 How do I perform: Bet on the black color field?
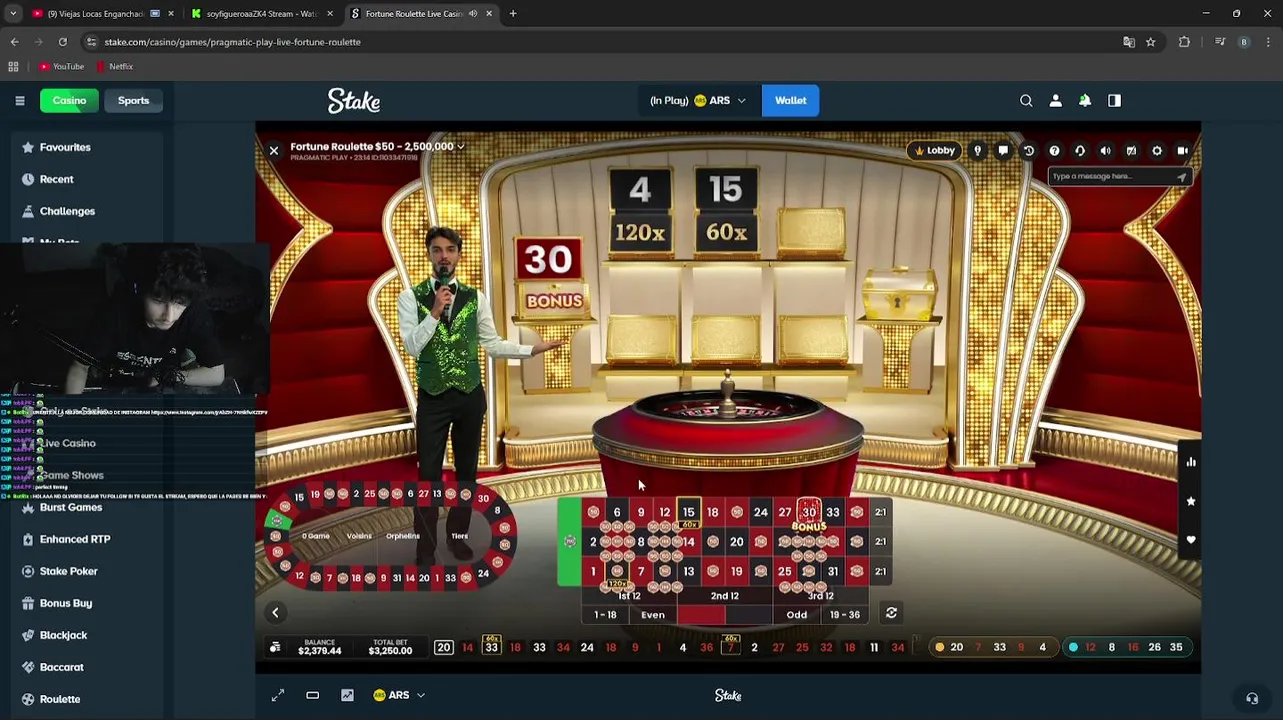tap(749, 615)
